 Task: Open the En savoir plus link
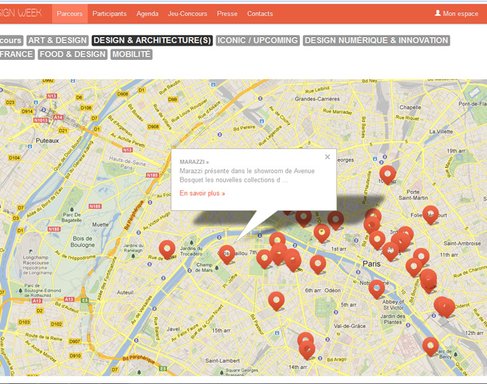[x=202, y=193]
